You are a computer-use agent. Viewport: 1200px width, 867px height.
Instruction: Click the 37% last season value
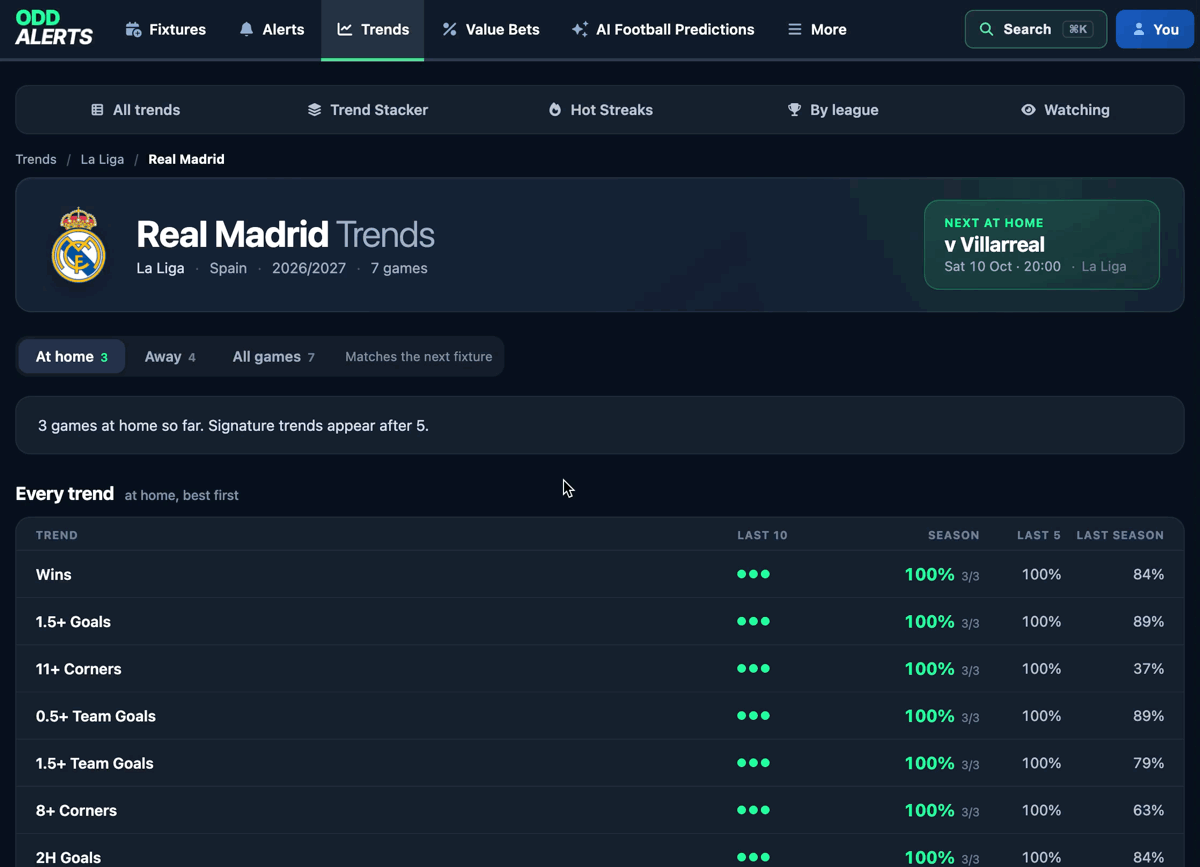(x=1148, y=669)
